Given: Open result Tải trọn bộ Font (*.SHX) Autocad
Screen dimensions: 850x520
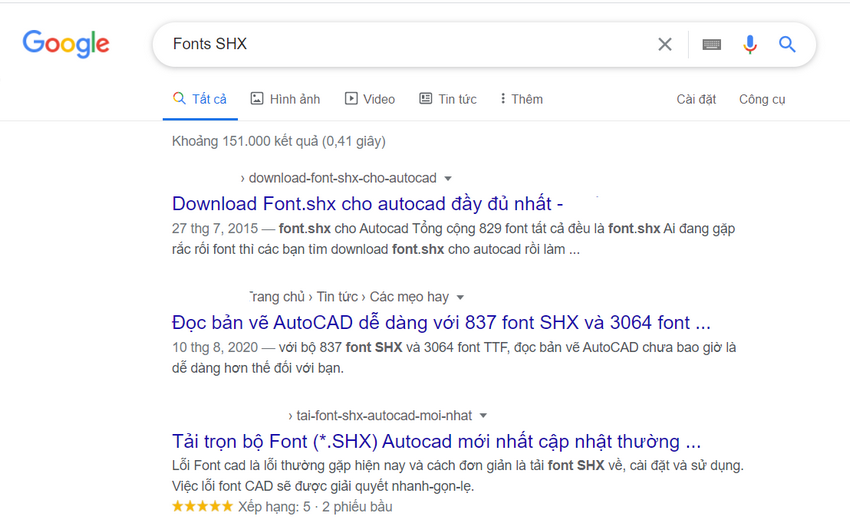Looking at the screenshot, I should [436, 441].
